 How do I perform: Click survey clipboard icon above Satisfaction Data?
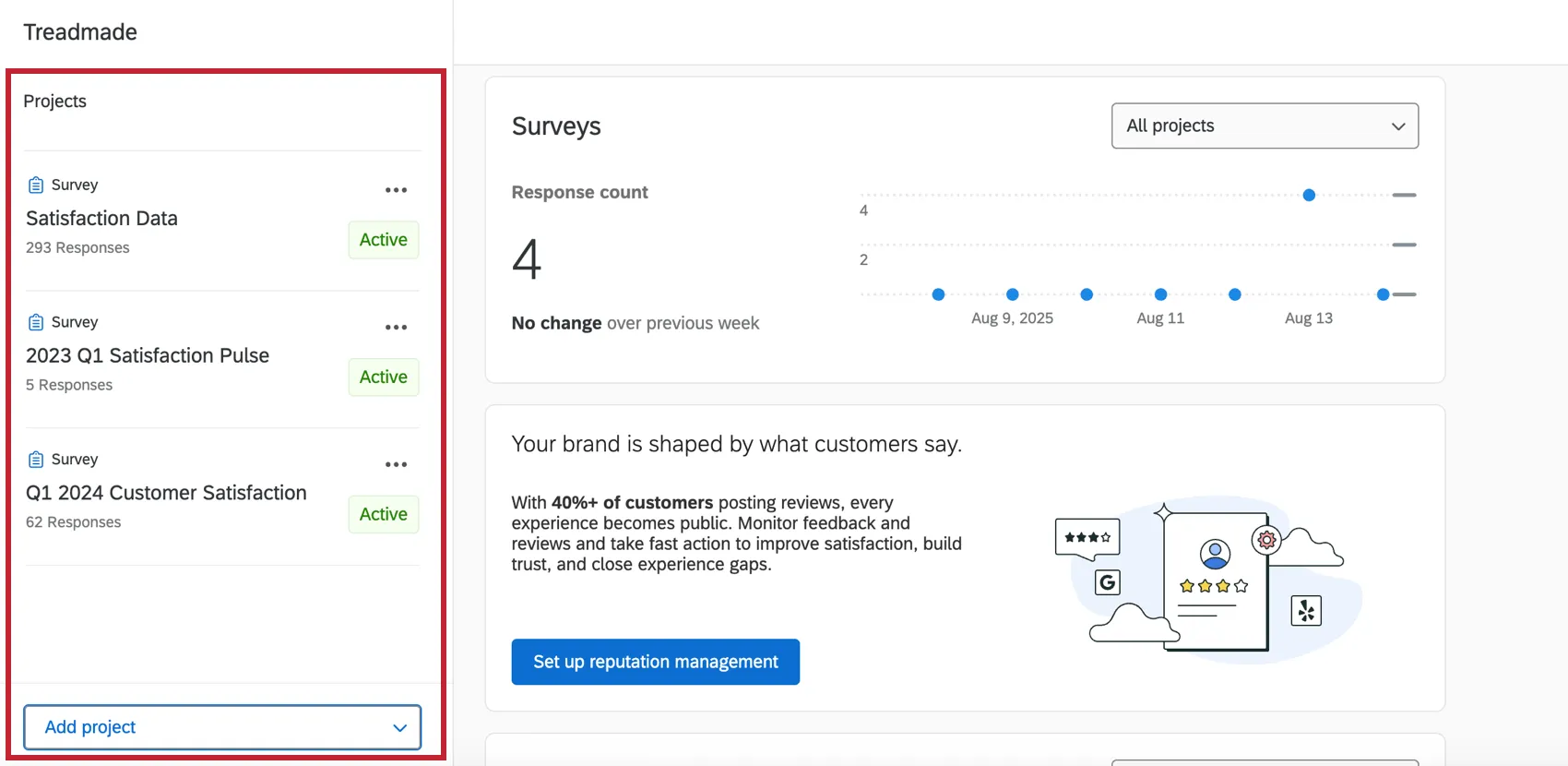coord(36,186)
